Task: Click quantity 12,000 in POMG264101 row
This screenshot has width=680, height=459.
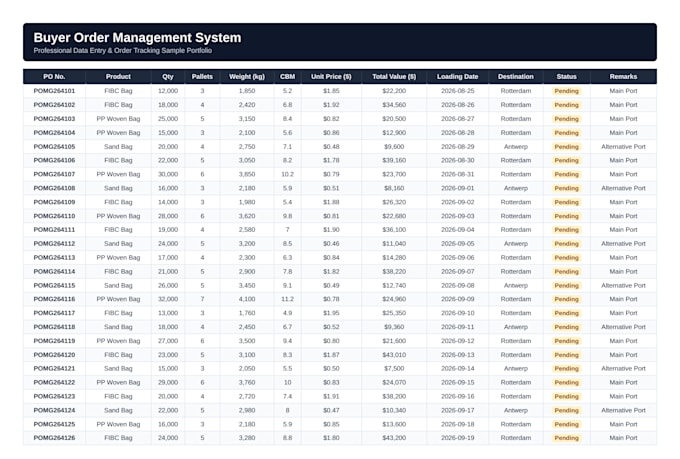Action: 168,91
